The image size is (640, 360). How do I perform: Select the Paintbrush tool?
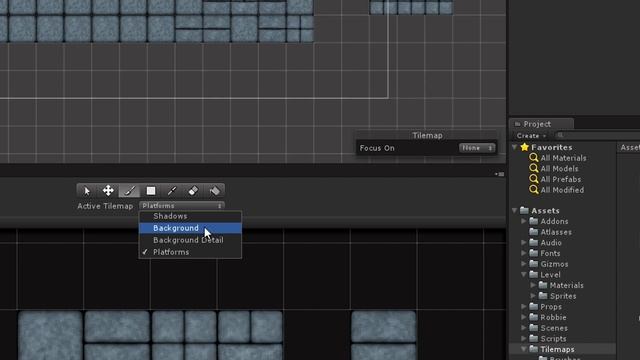[x=129, y=191]
